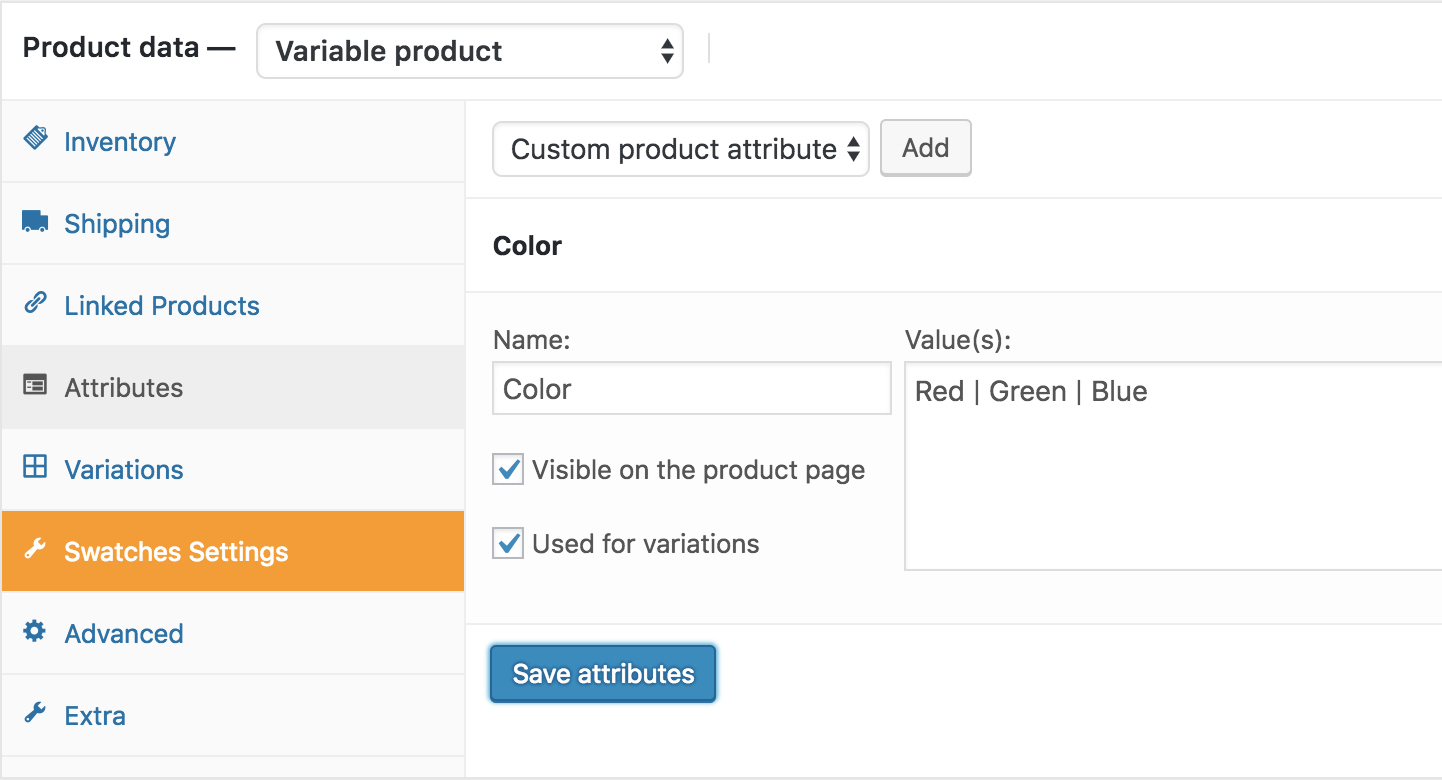
Task: Click Save attributes
Action: click(x=602, y=673)
